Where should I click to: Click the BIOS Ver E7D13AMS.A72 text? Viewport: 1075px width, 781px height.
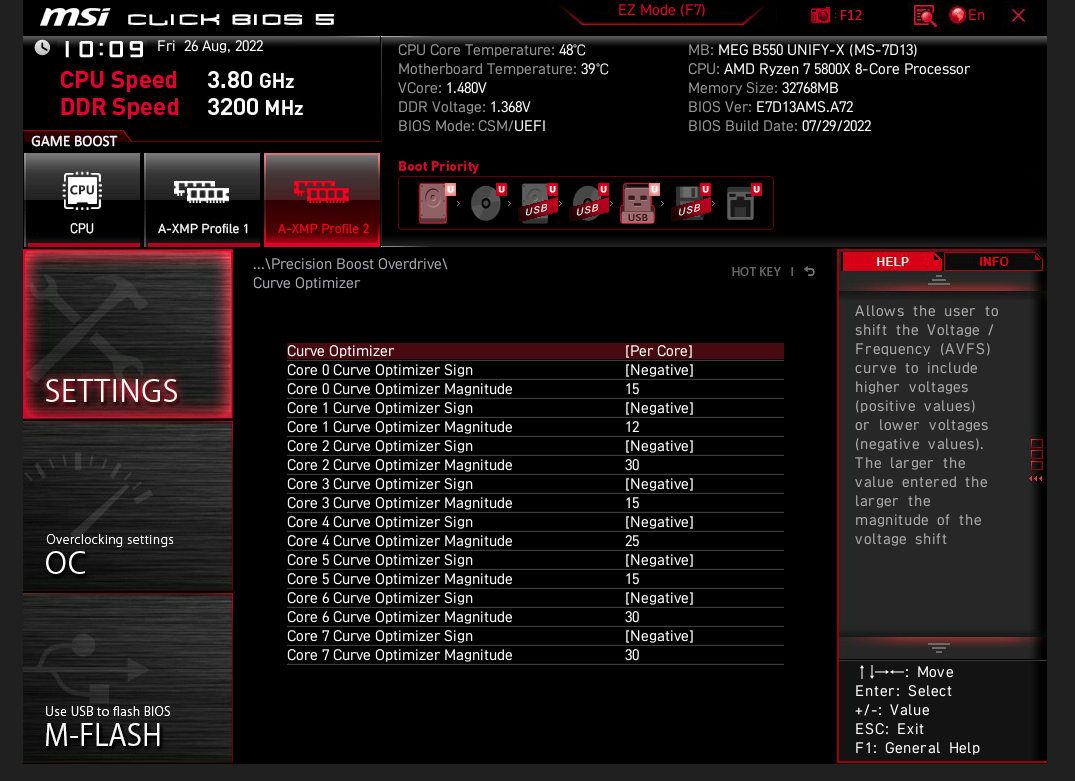point(771,107)
